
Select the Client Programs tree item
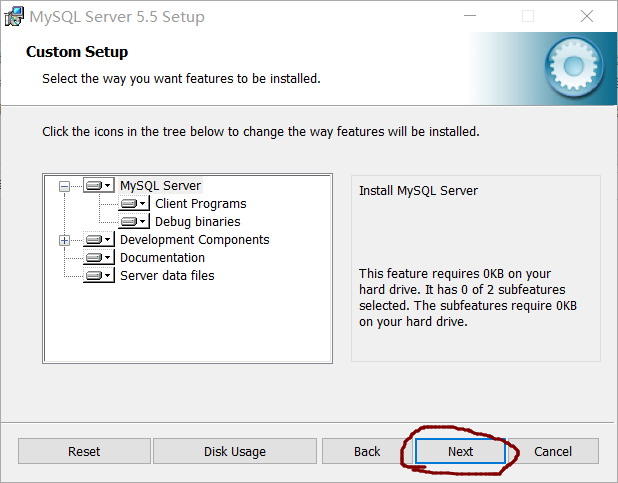(x=200, y=204)
